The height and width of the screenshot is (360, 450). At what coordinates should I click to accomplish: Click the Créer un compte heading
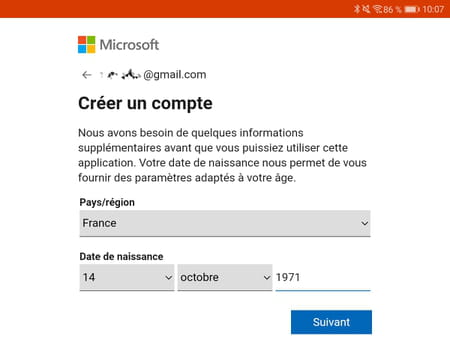click(x=145, y=103)
